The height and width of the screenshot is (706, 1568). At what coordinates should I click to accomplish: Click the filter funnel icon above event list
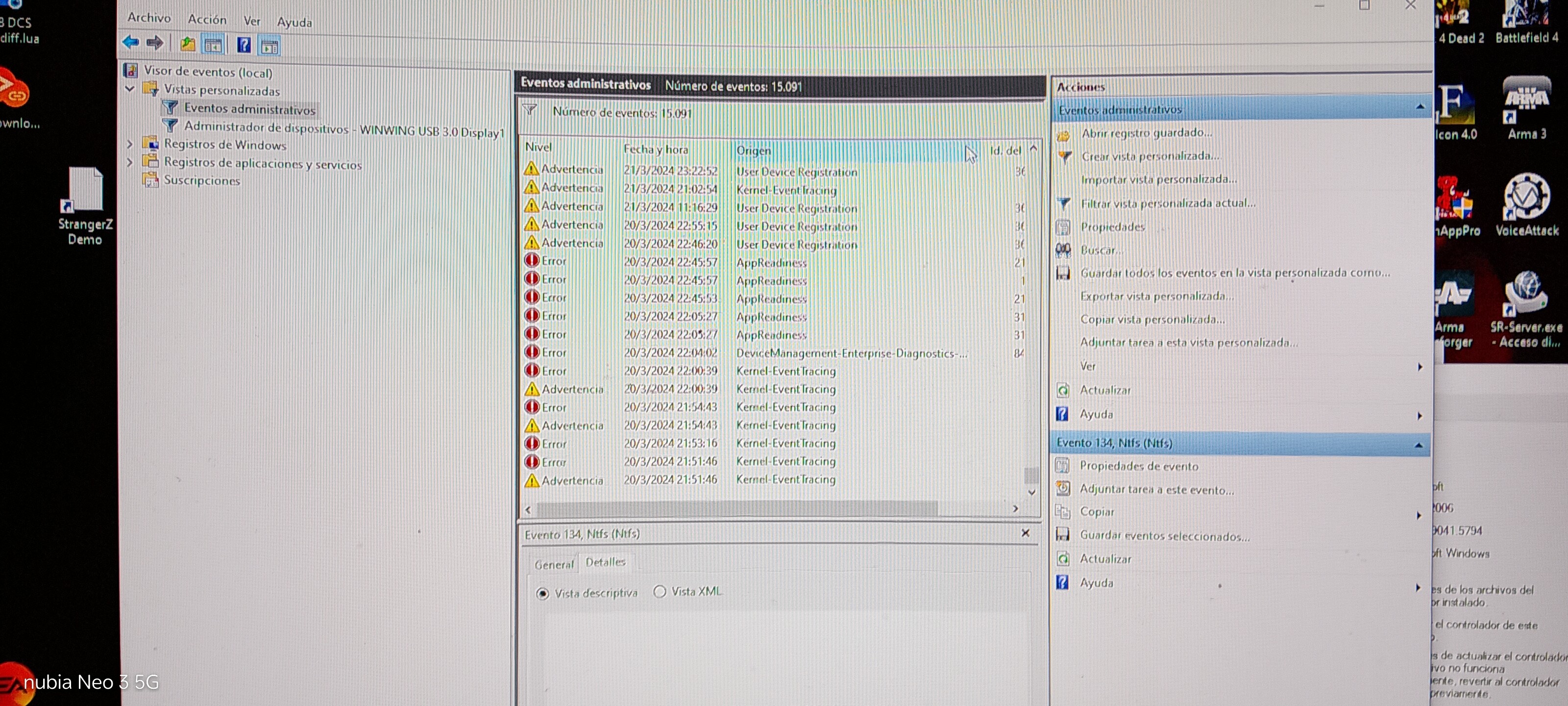530,110
